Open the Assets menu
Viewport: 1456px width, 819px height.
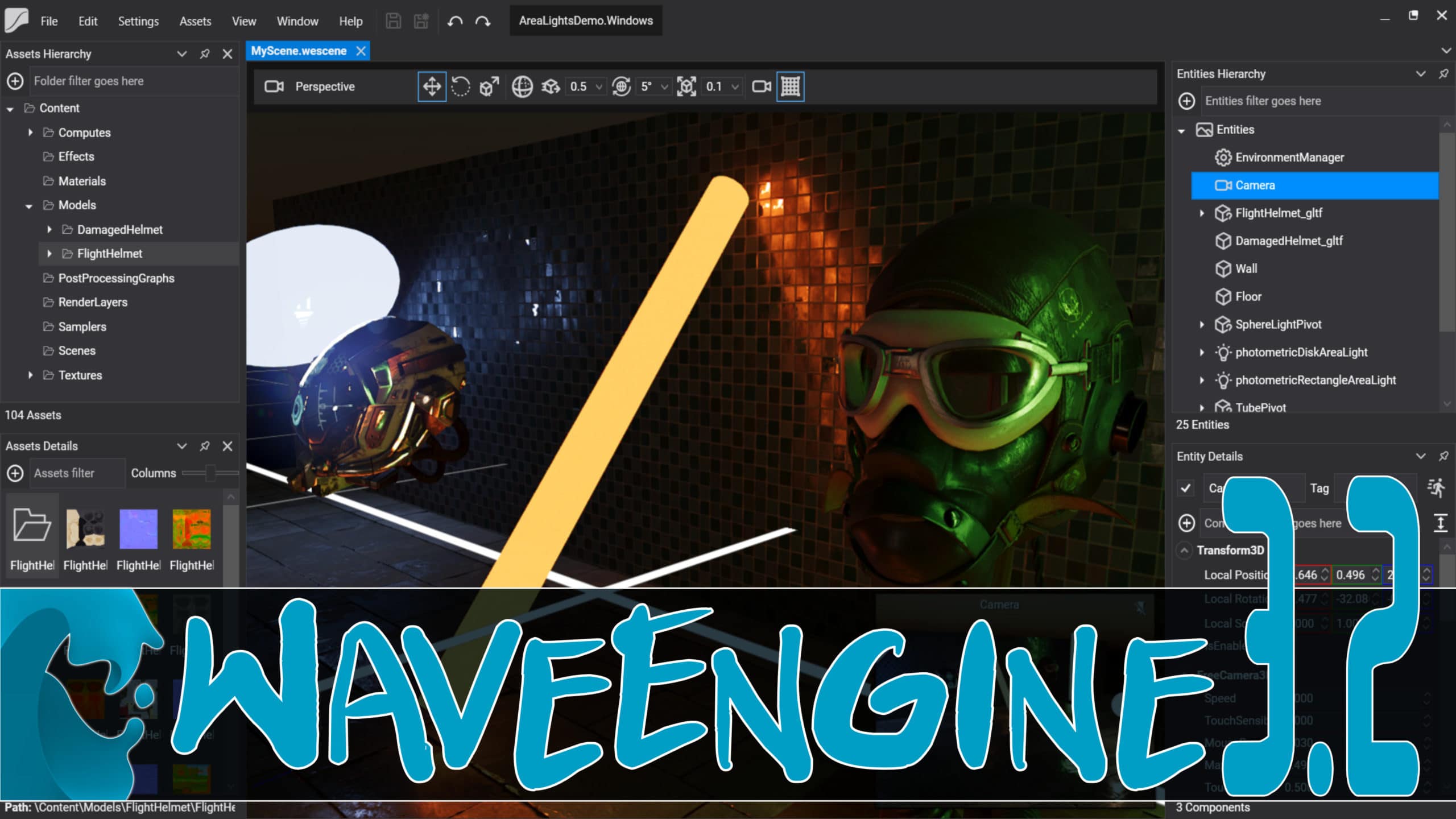(x=195, y=21)
